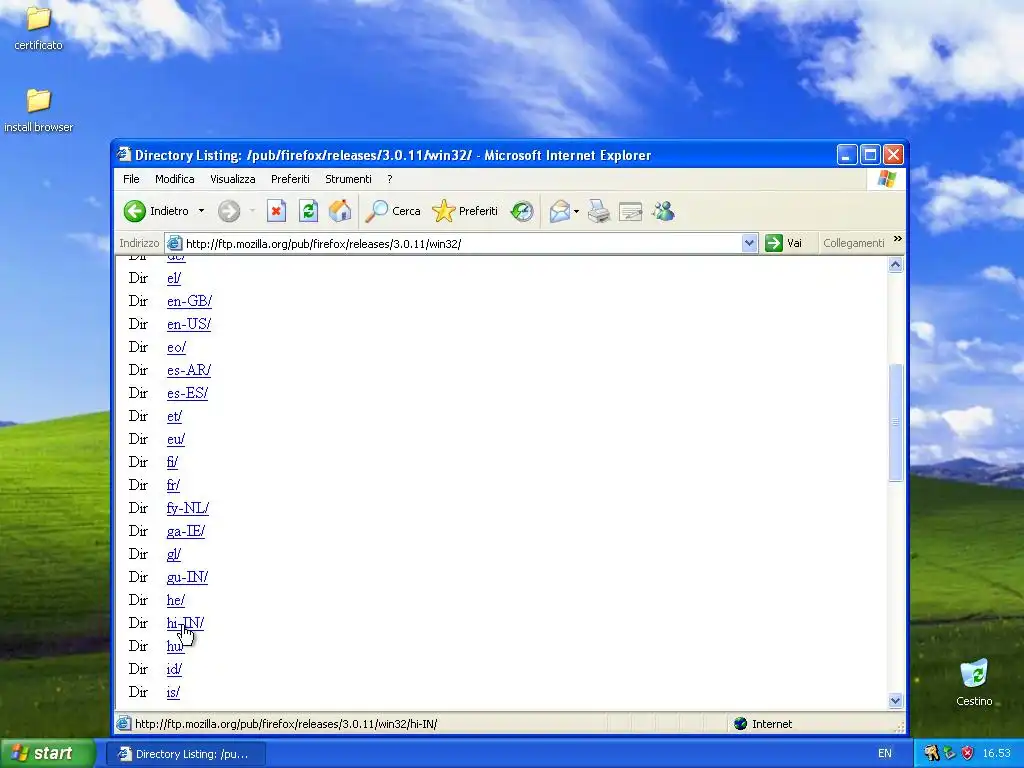Open the is/ directory link
1024x768 pixels.
(x=173, y=692)
